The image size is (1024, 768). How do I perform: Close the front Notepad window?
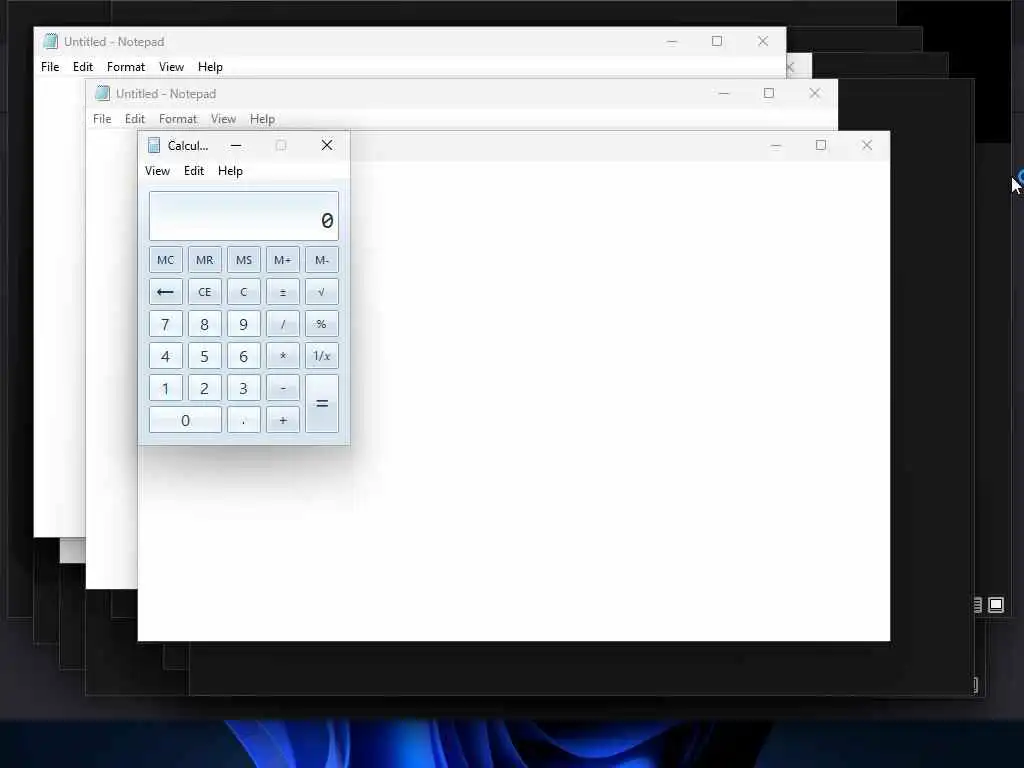click(x=867, y=145)
